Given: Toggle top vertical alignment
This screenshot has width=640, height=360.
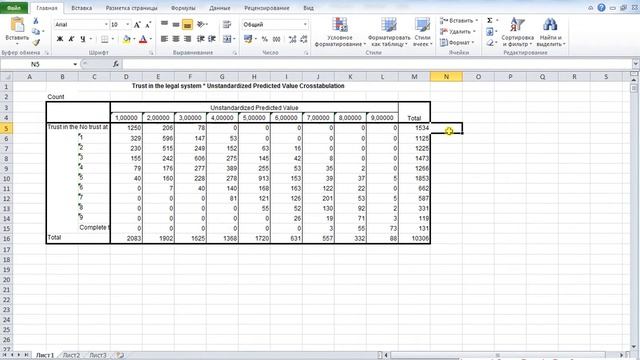Looking at the screenshot, I should [x=164, y=24].
